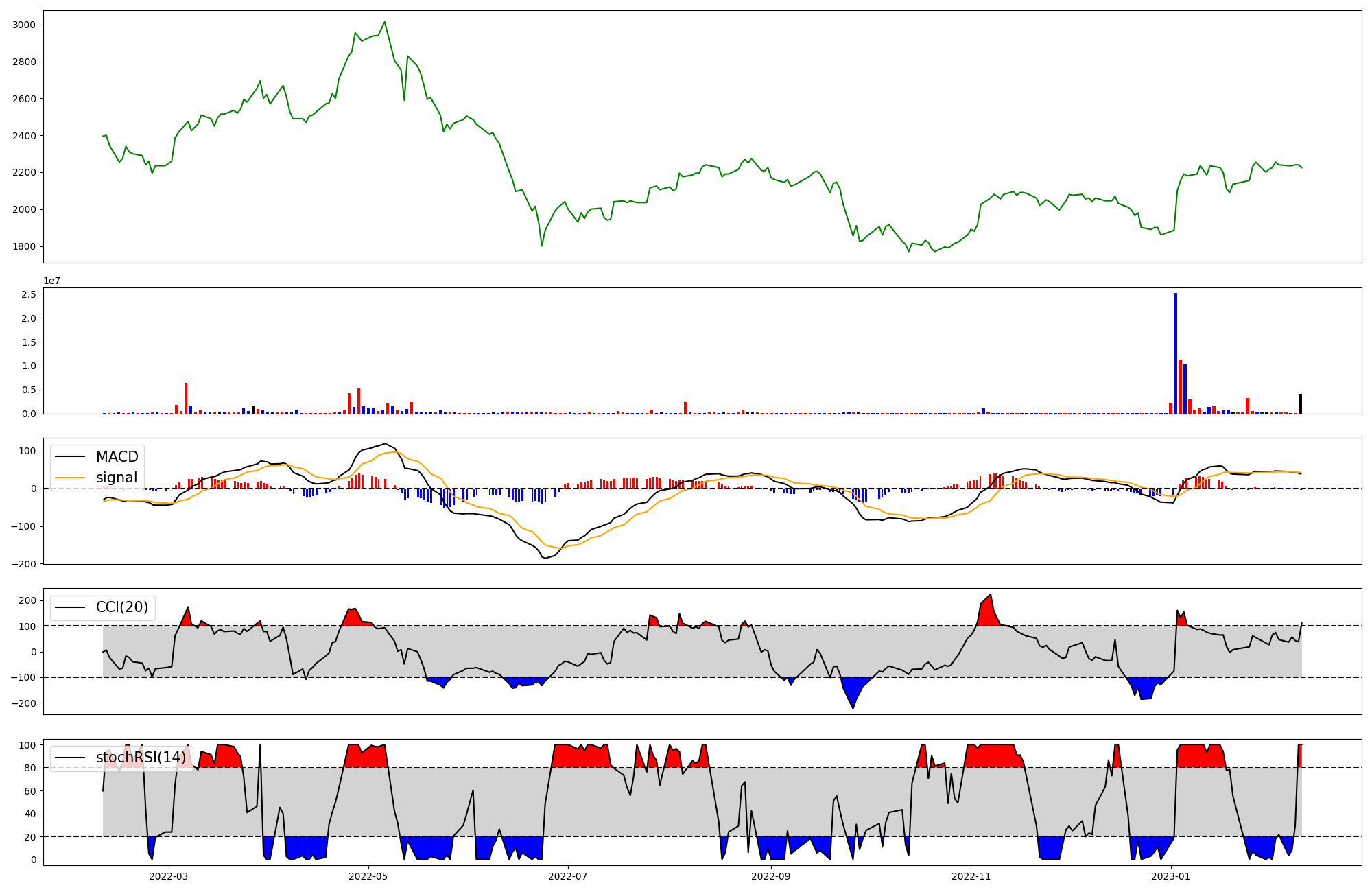The image size is (1372, 892).
Task: Click the 2023-01 x-axis date label
Action: coord(1170,876)
